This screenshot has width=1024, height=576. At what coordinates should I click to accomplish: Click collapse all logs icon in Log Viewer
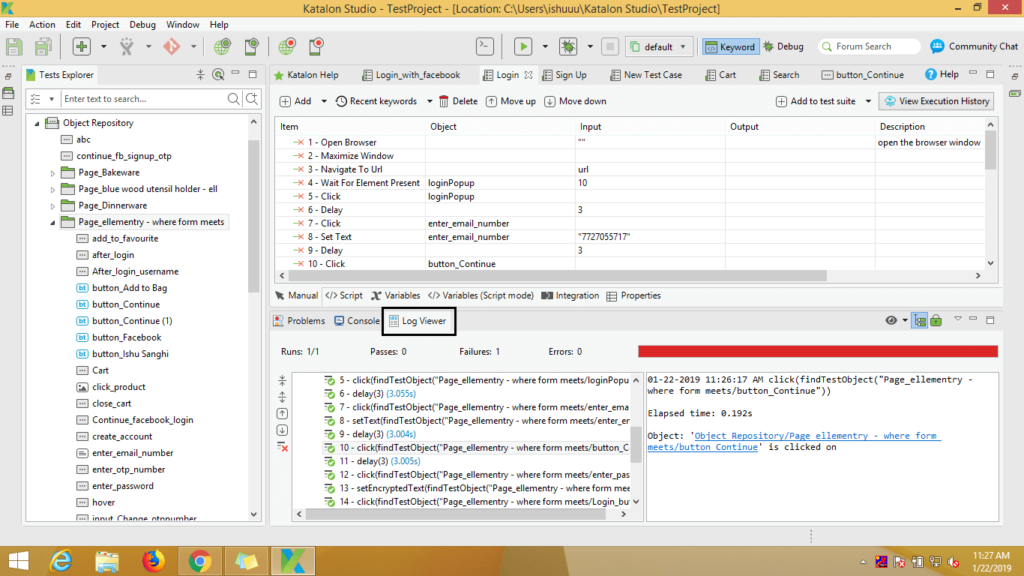282,380
